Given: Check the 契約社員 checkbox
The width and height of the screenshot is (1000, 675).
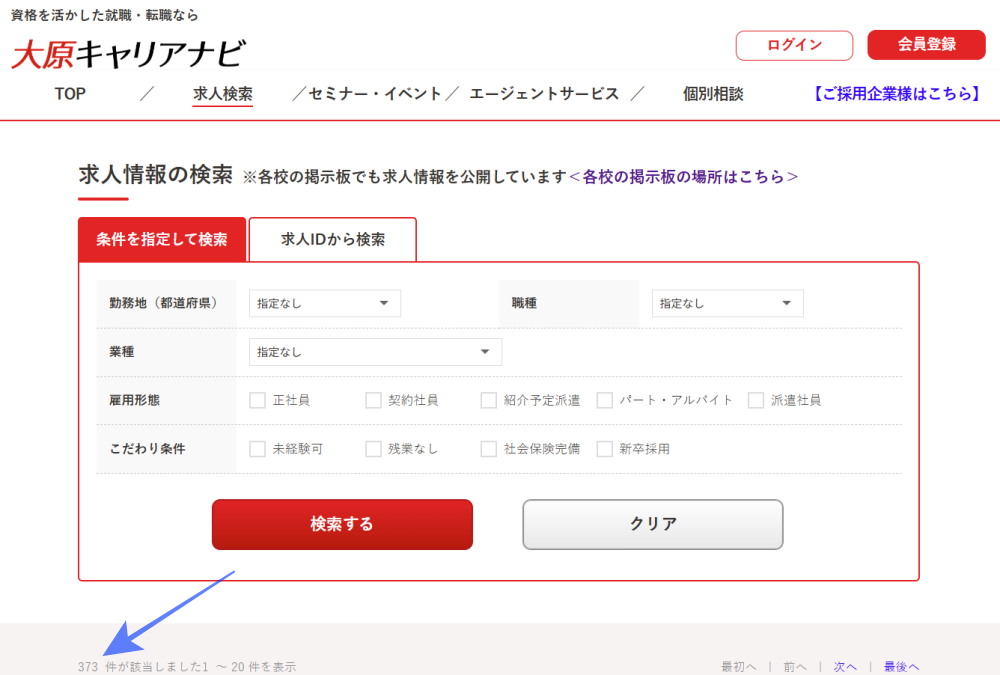Looking at the screenshot, I should click(x=373, y=400).
